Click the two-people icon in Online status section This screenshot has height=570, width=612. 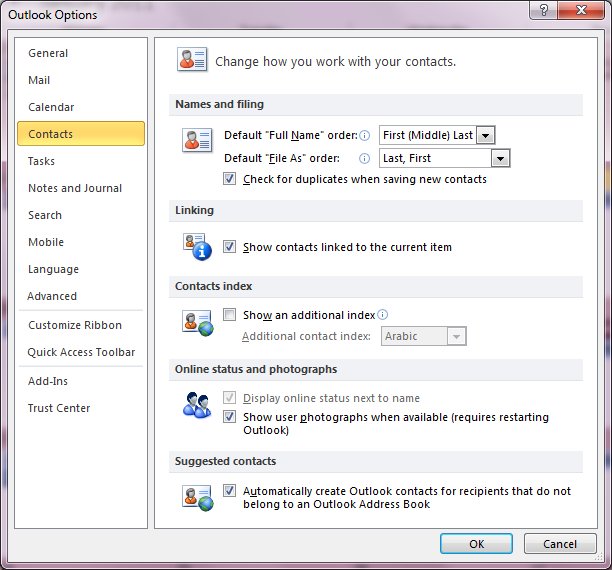tap(196, 405)
